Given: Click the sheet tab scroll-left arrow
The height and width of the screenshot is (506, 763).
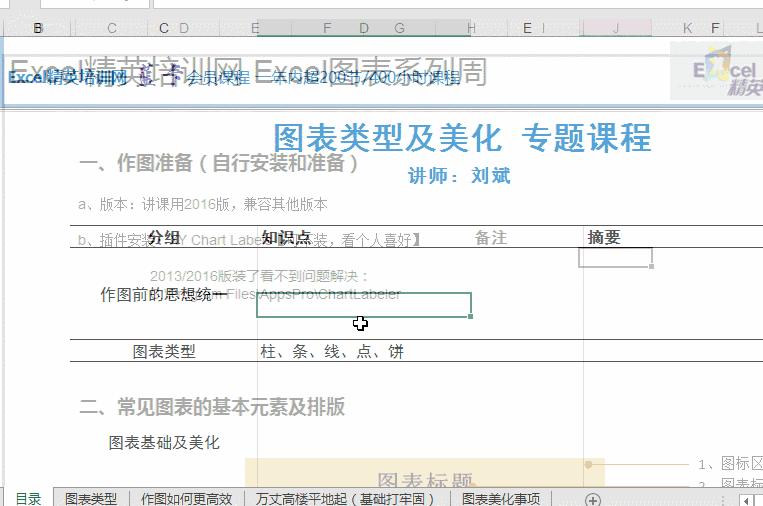Looking at the screenshot, I should (x=746, y=500).
